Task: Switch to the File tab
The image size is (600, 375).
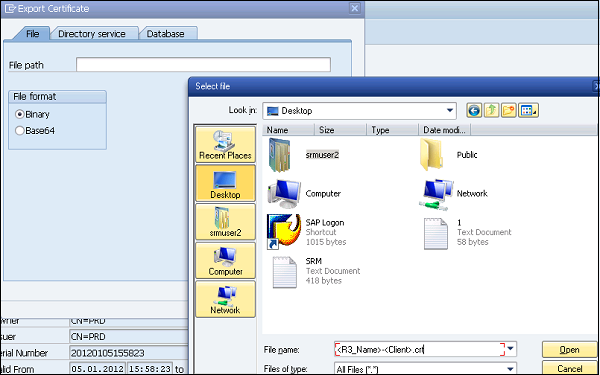Action: pyautogui.click(x=33, y=34)
